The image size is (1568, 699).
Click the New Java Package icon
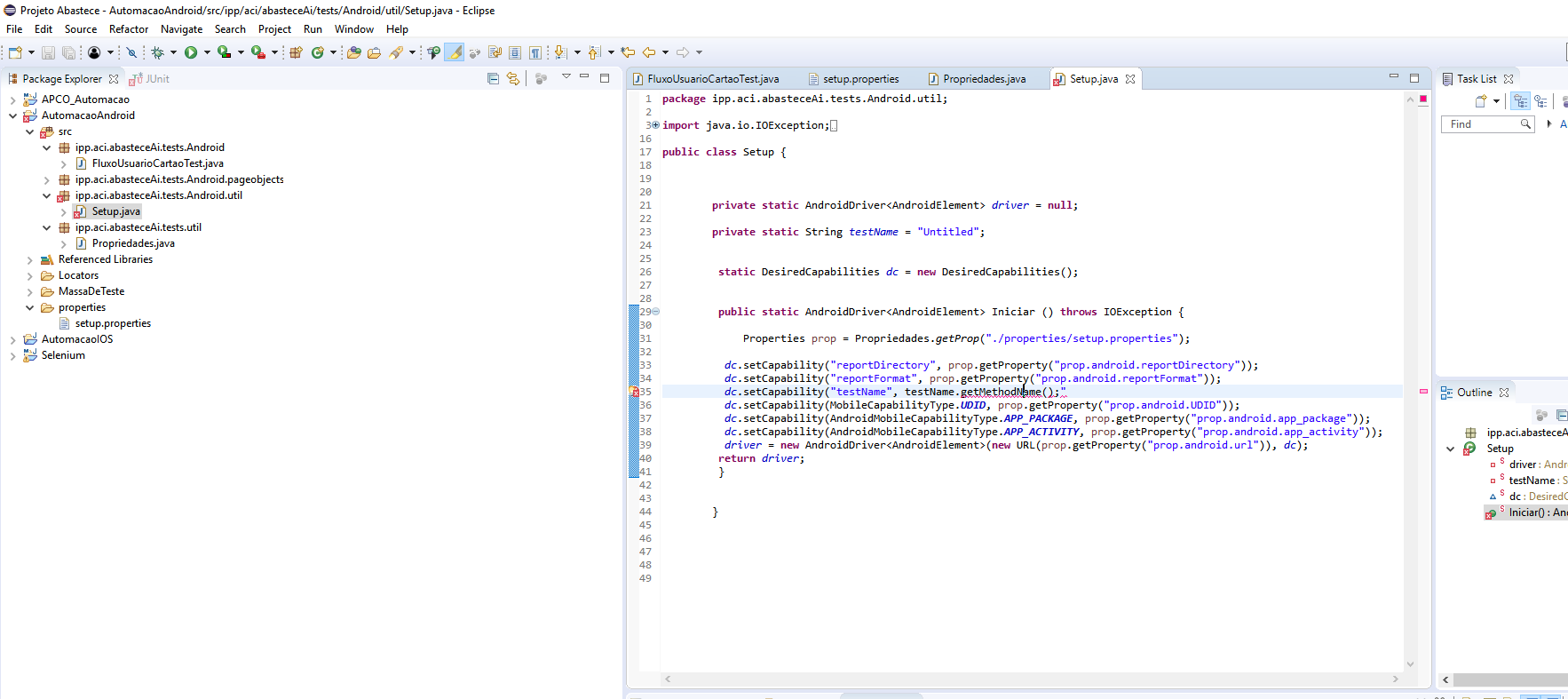click(297, 52)
